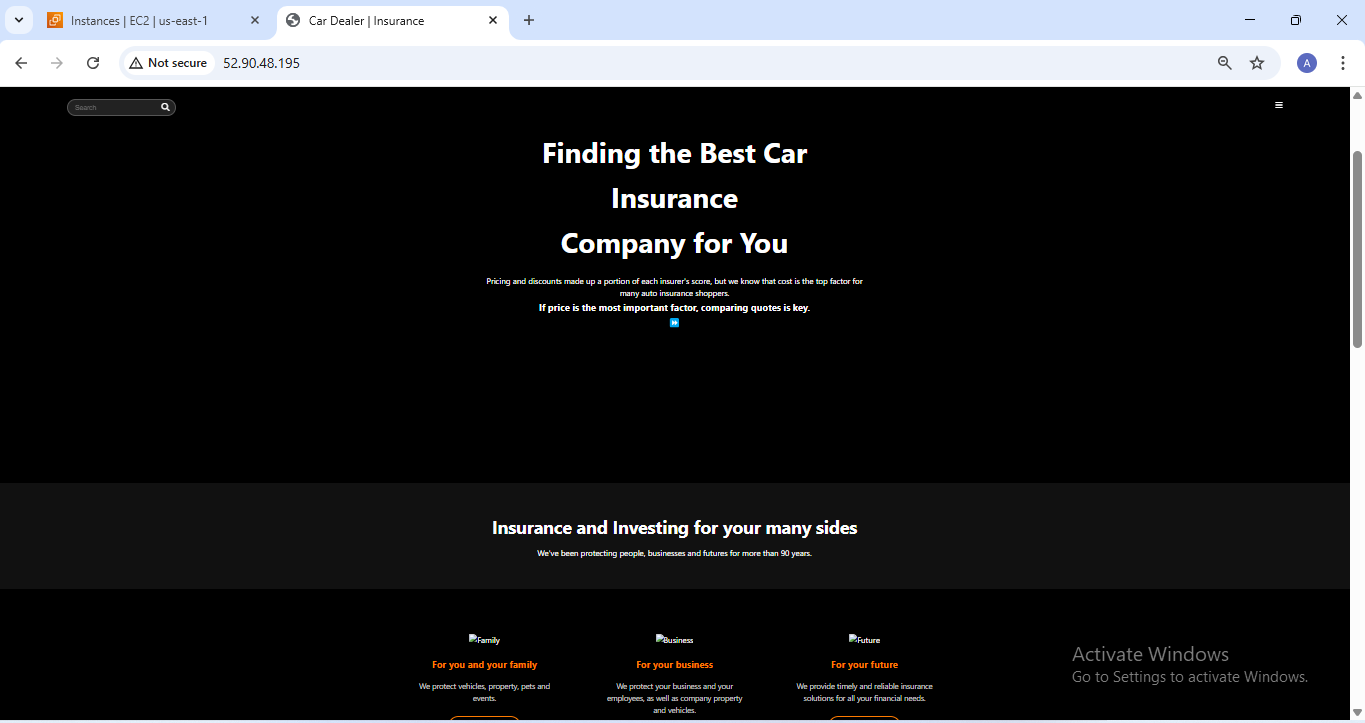The height and width of the screenshot is (723, 1365).
Task: Open the site hamburger menu
Action: click(1279, 105)
